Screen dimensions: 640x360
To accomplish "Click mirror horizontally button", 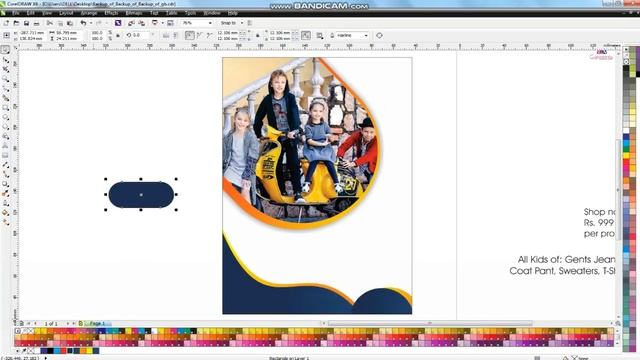I will tap(166, 36).
